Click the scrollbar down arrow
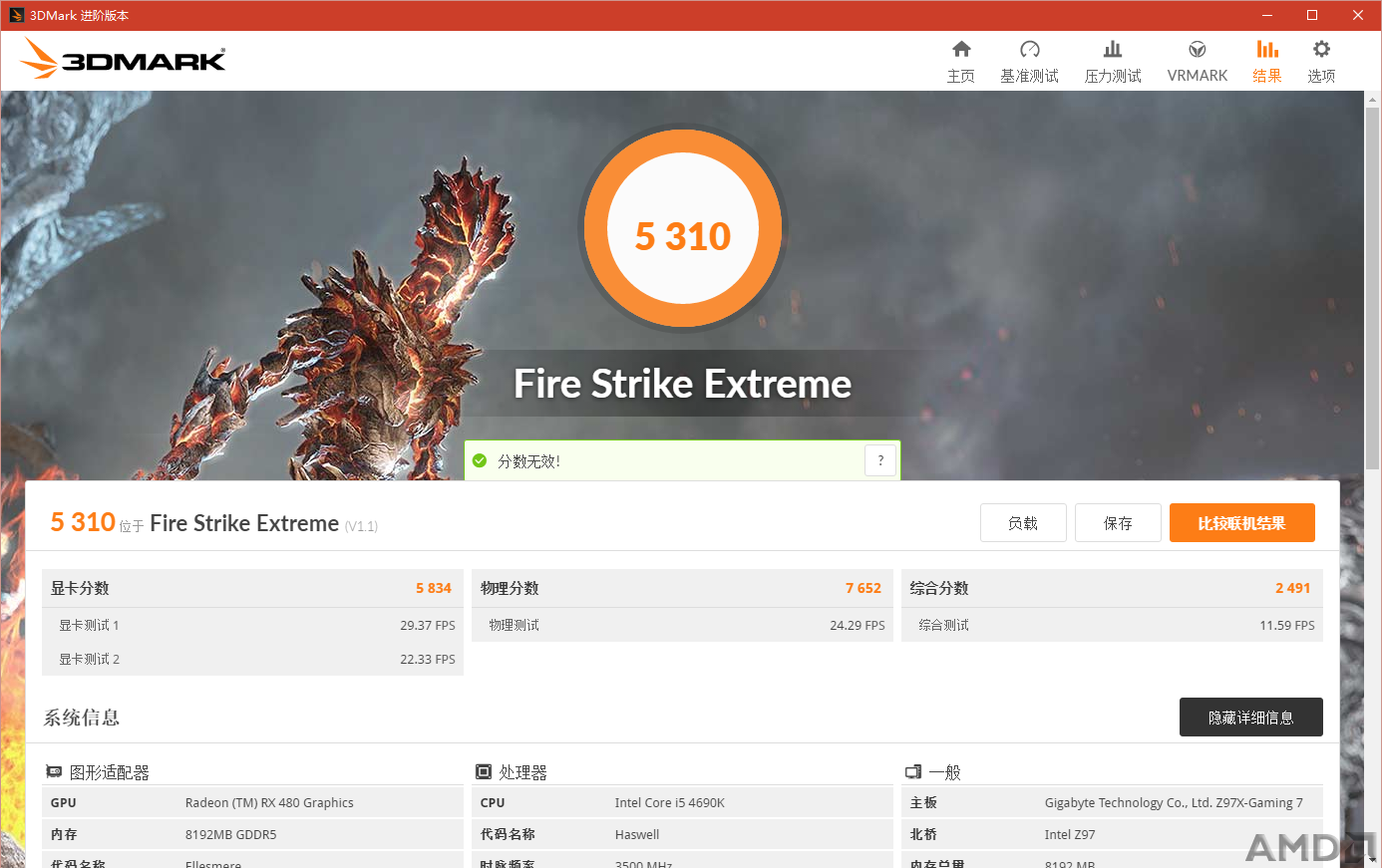This screenshot has width=1382, height=868. click(1373, 859)
